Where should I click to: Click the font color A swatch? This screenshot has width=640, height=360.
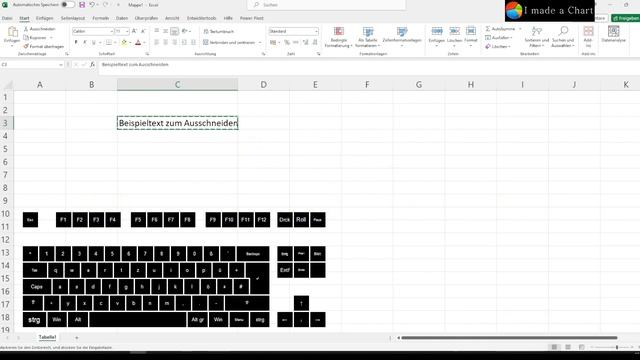pyautogui.click(x=138, y=42)
